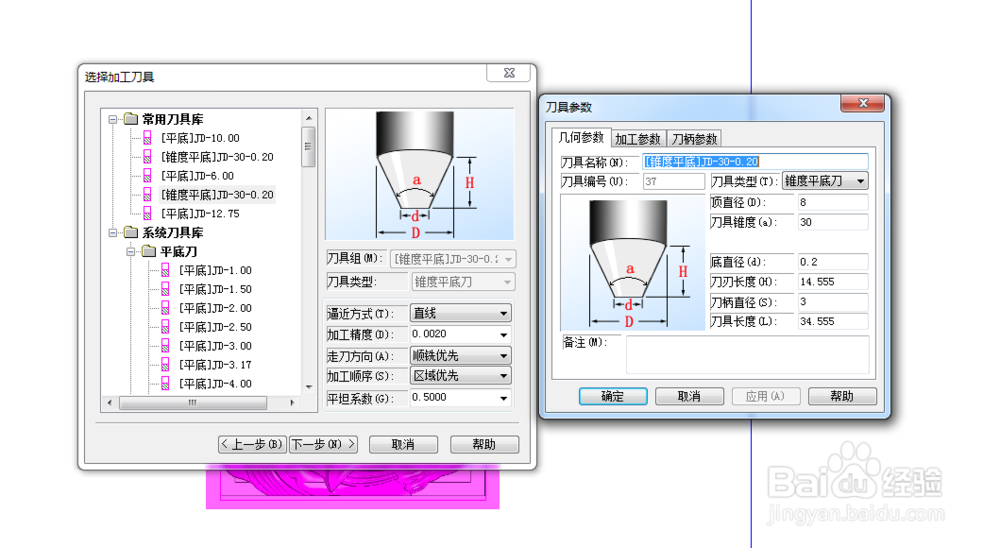Select [平底]JD-12.75 in the tool tree

click(200, 214)
